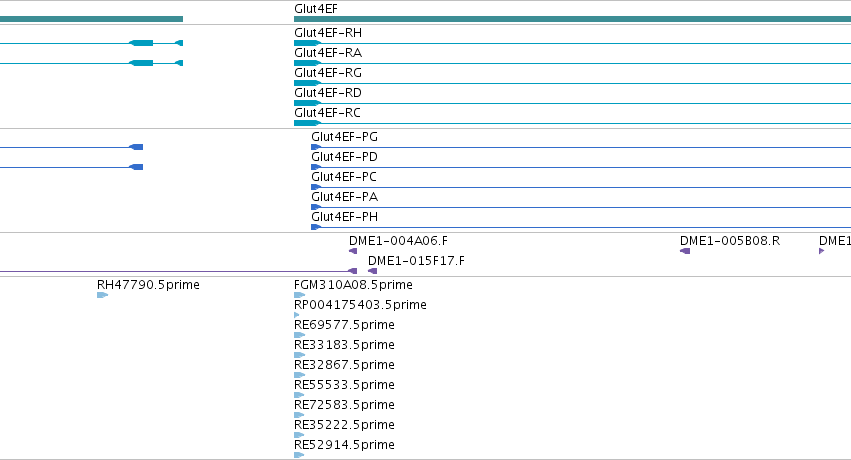This screenshot has width=851, height=460.
Task: Open the Glut4EF-PH protein label
Action: pos(344,216)
